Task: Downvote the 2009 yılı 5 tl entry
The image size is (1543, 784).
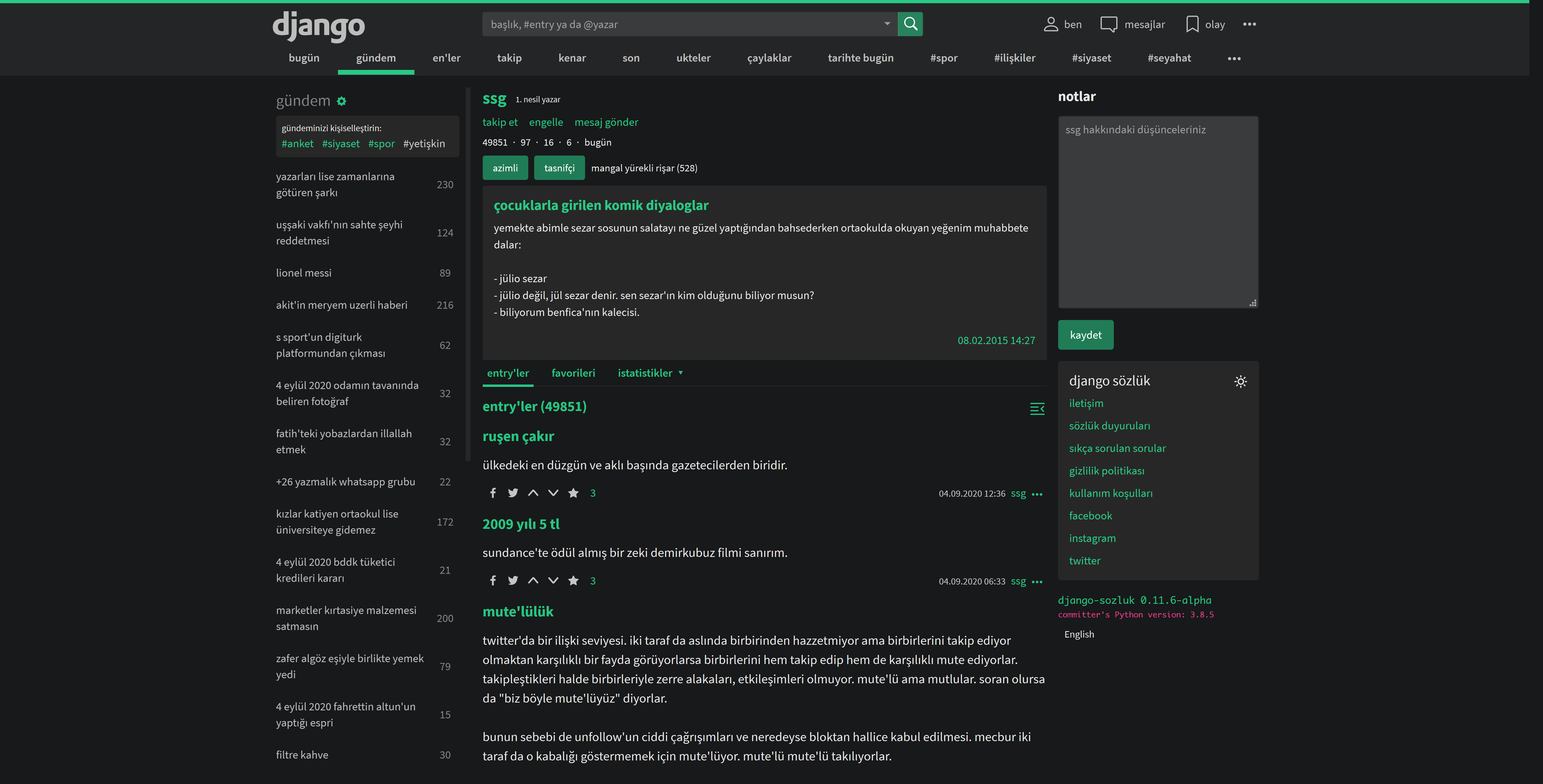Action: pyautogui.click(x=553, y=580)
